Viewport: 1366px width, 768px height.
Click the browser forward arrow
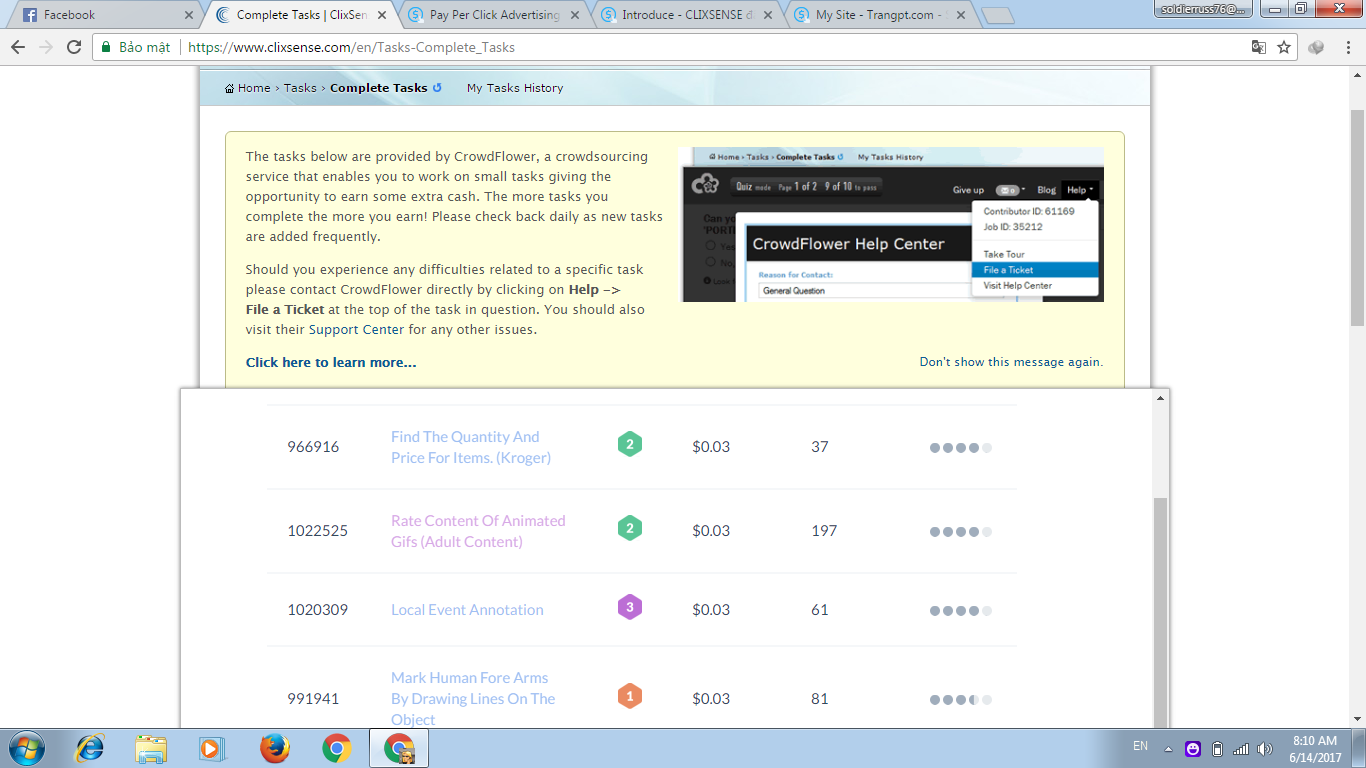[x=46, y=47]
